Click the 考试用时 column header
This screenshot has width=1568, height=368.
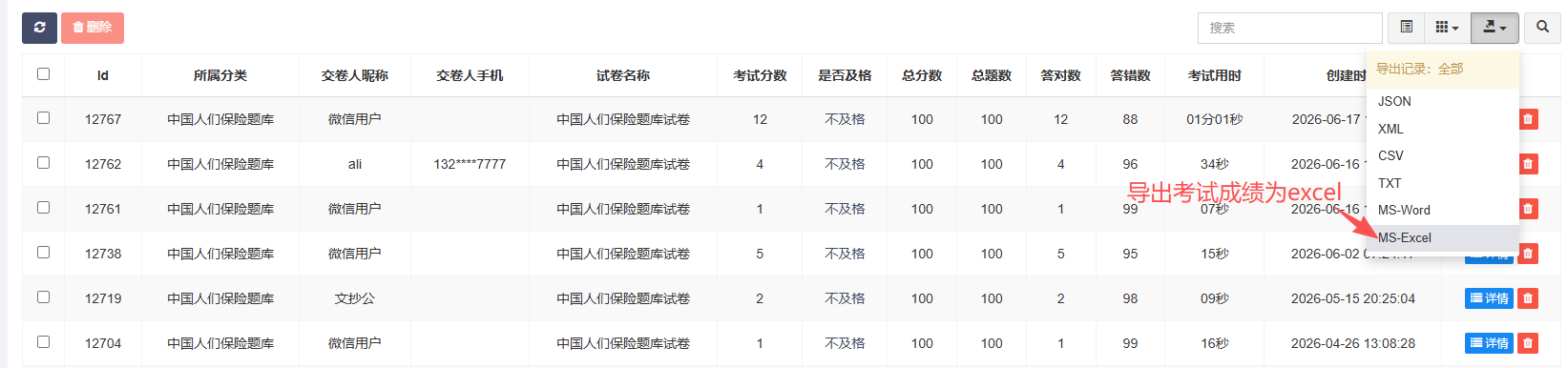tap(1215, 75)
